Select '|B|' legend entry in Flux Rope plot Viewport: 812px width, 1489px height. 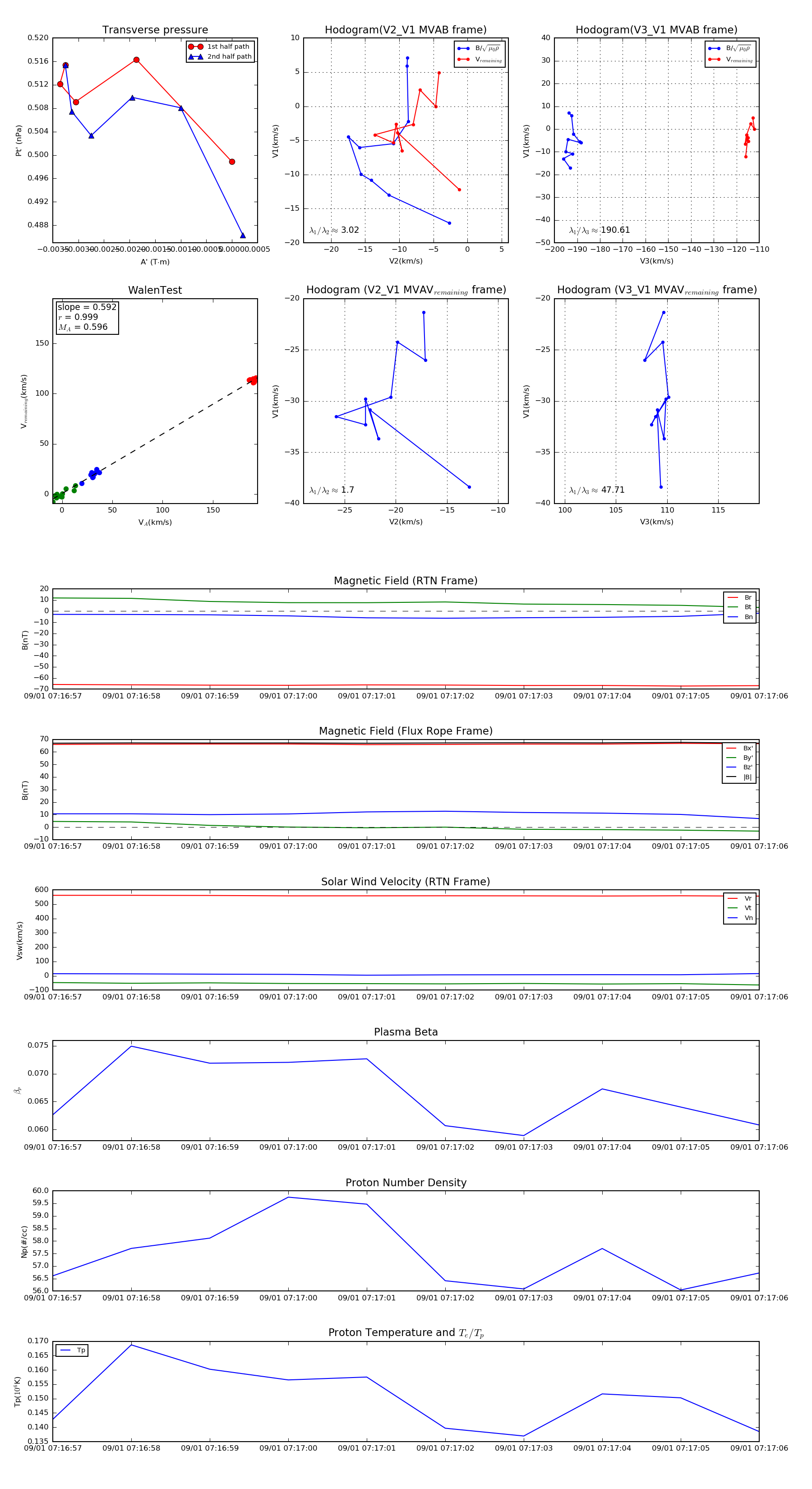pos(739,777)
